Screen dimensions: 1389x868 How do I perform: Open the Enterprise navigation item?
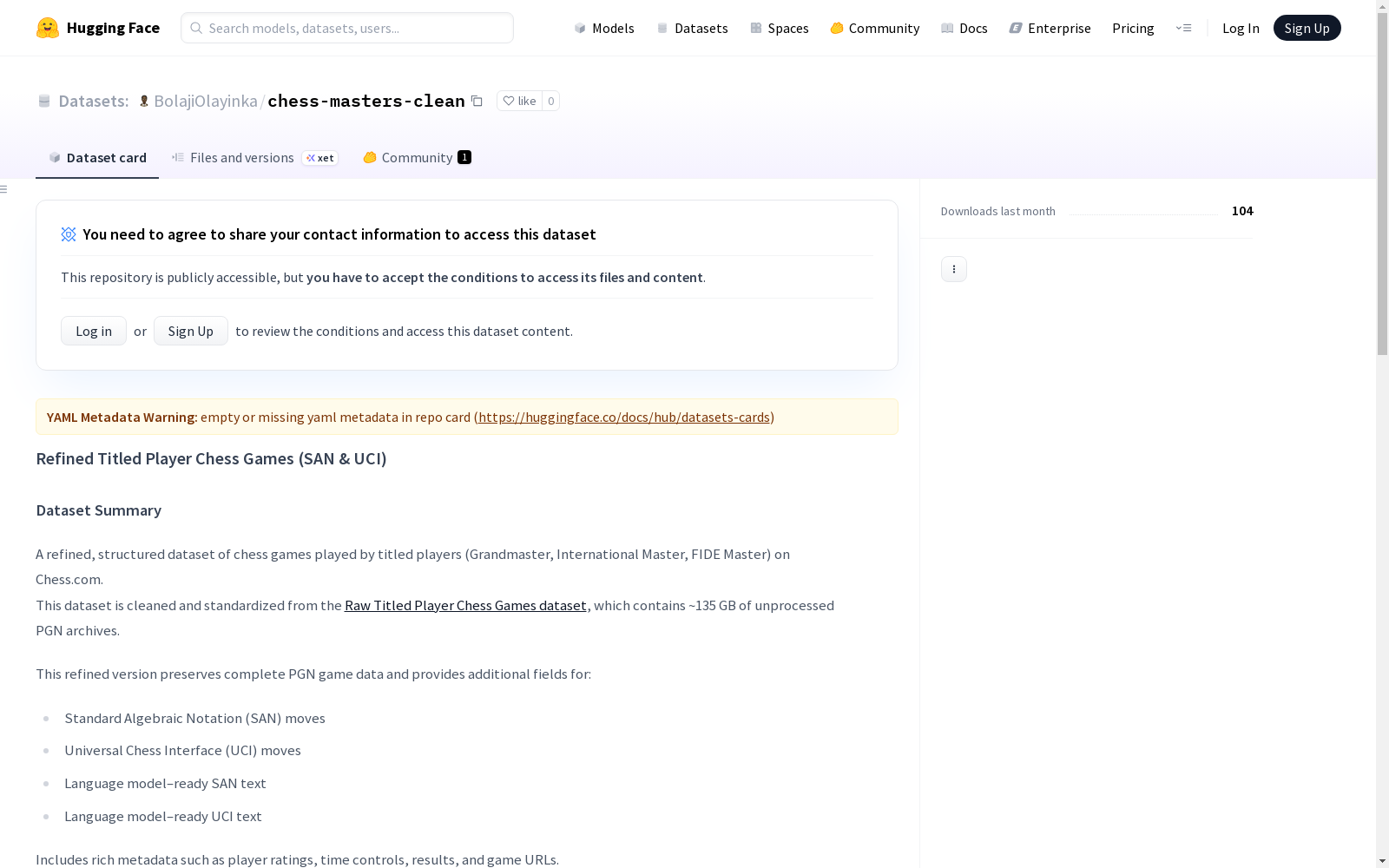point(1050,28)
